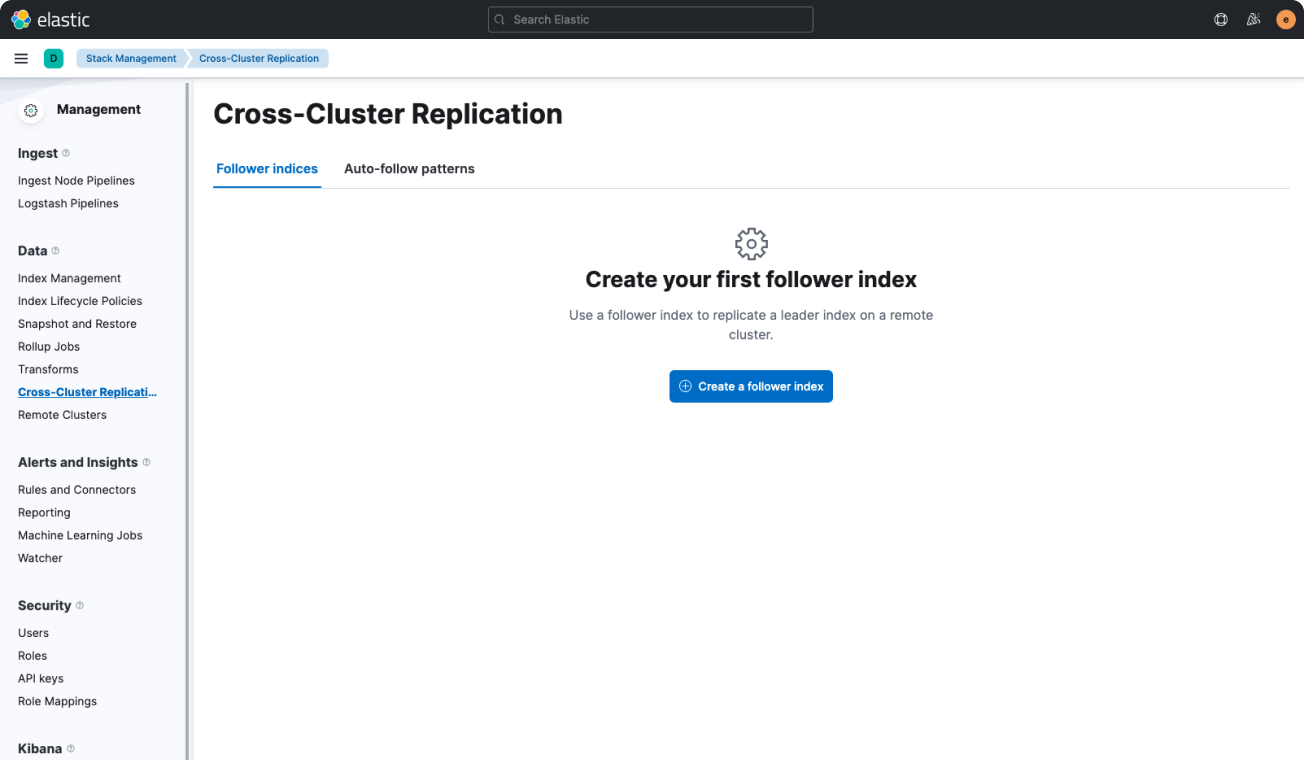Open the Alerts and Insights help icon
This screenshot has height=760, width=1304.
(x=147, y=462)
